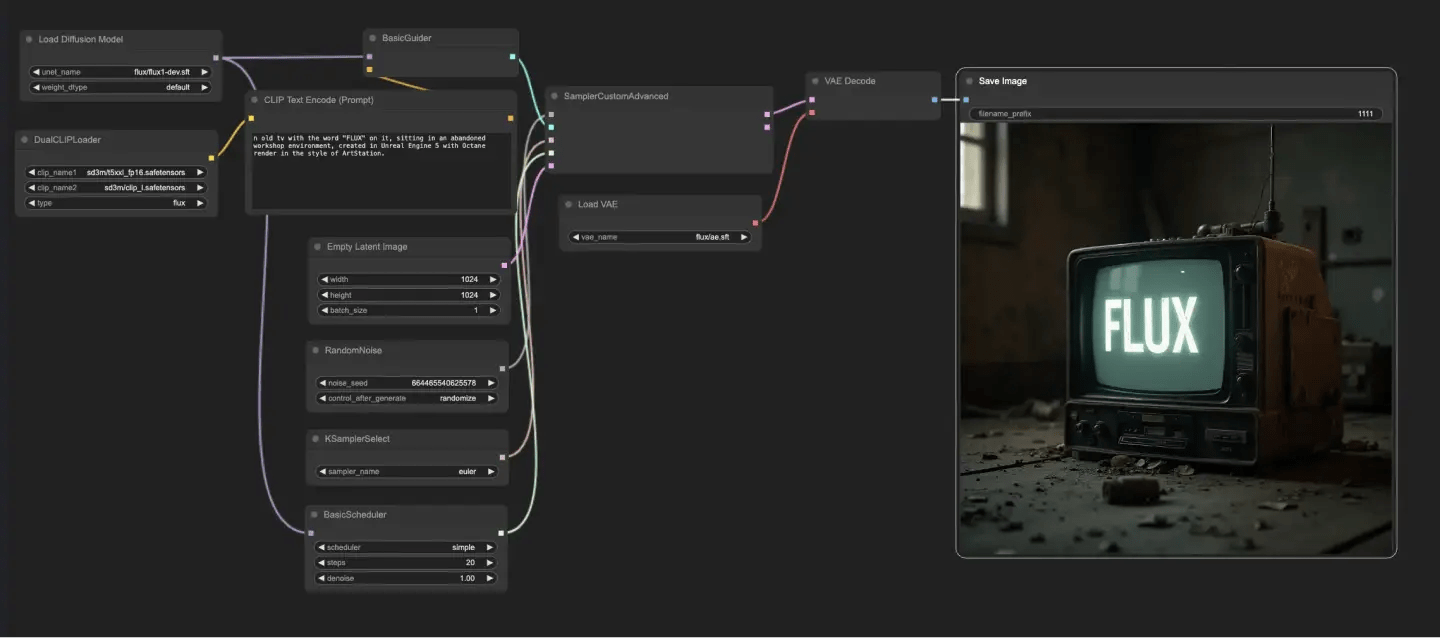Decrease noise_seed with its left arrow
The width and height of the screenshot is (1440, 638).
pos(322,382)
